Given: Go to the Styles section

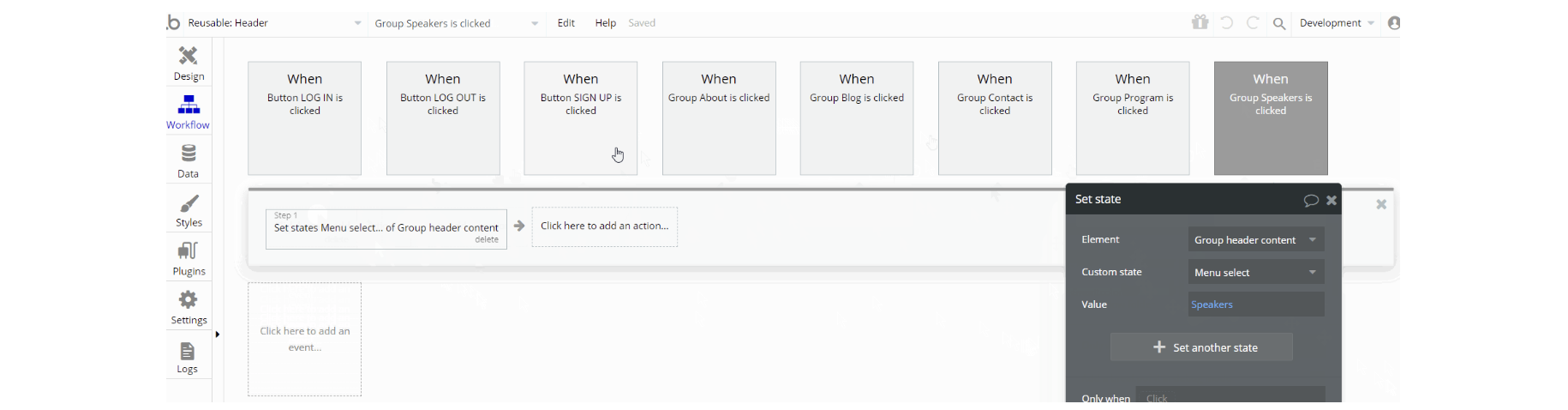Looking at the screenshot, I should (x=189, y=210).
